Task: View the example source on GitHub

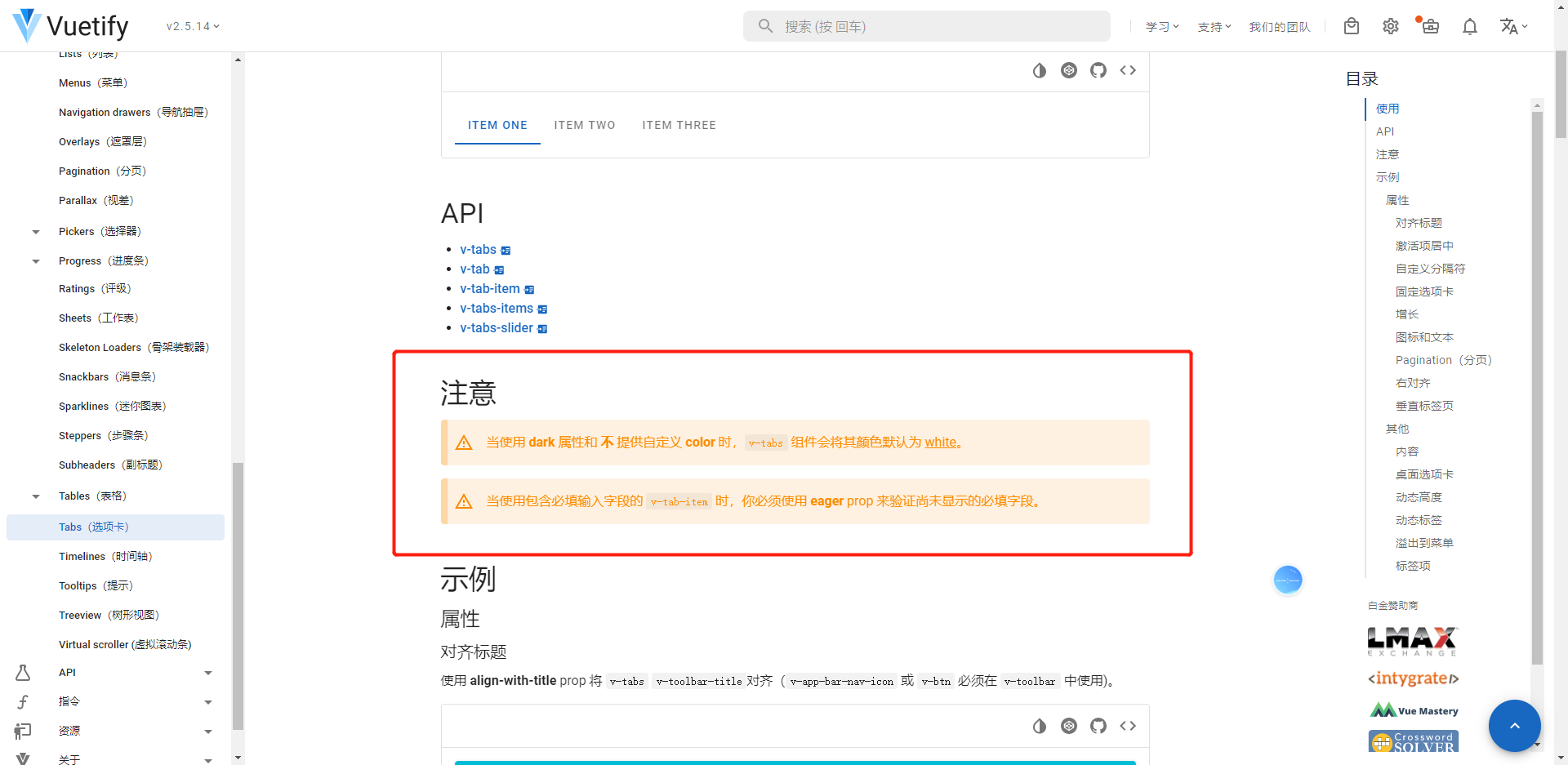Action: coord(1098,70)
